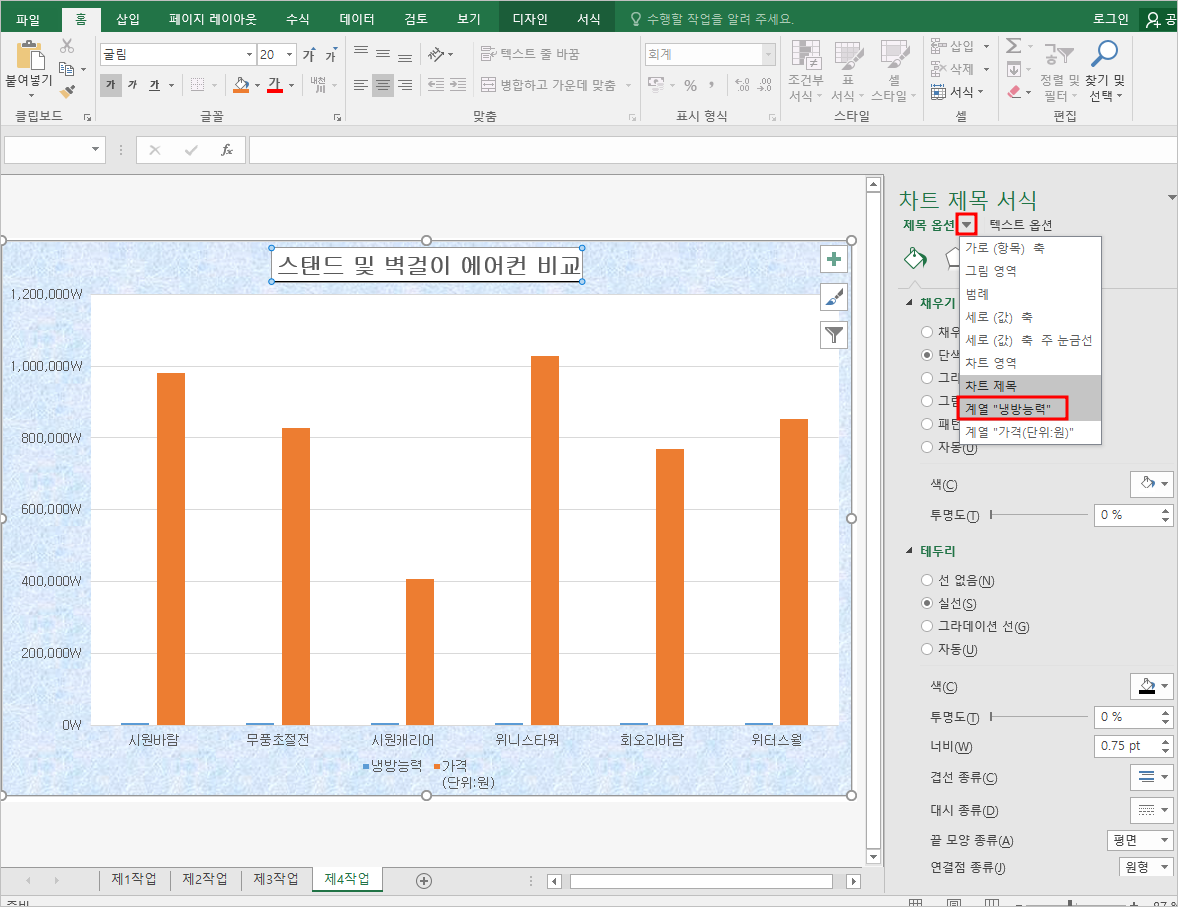Increase the font size
Viewport: 1178px width, 907px height.
(x=309, y=55)
